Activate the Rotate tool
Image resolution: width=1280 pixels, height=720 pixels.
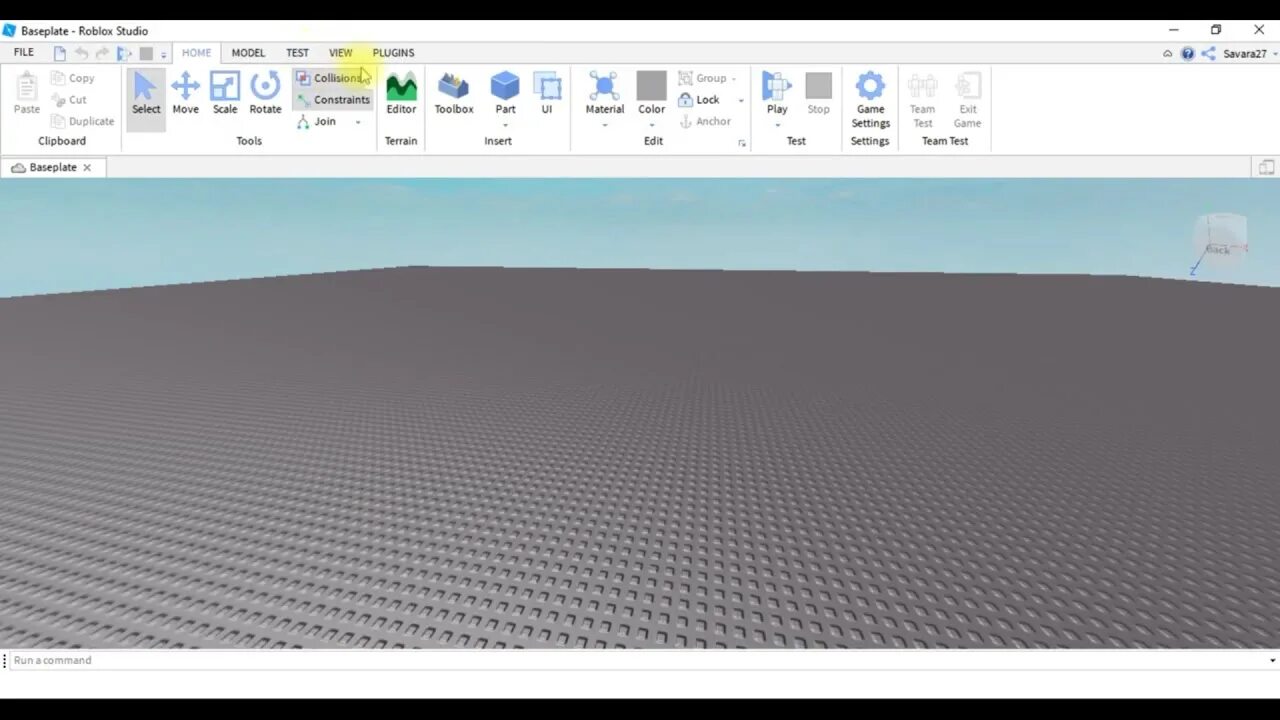265,95
